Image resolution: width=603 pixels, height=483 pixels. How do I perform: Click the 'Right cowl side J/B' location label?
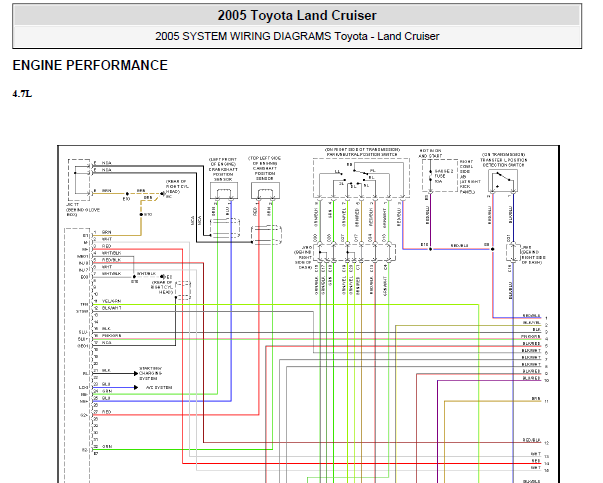coord(470,177)
